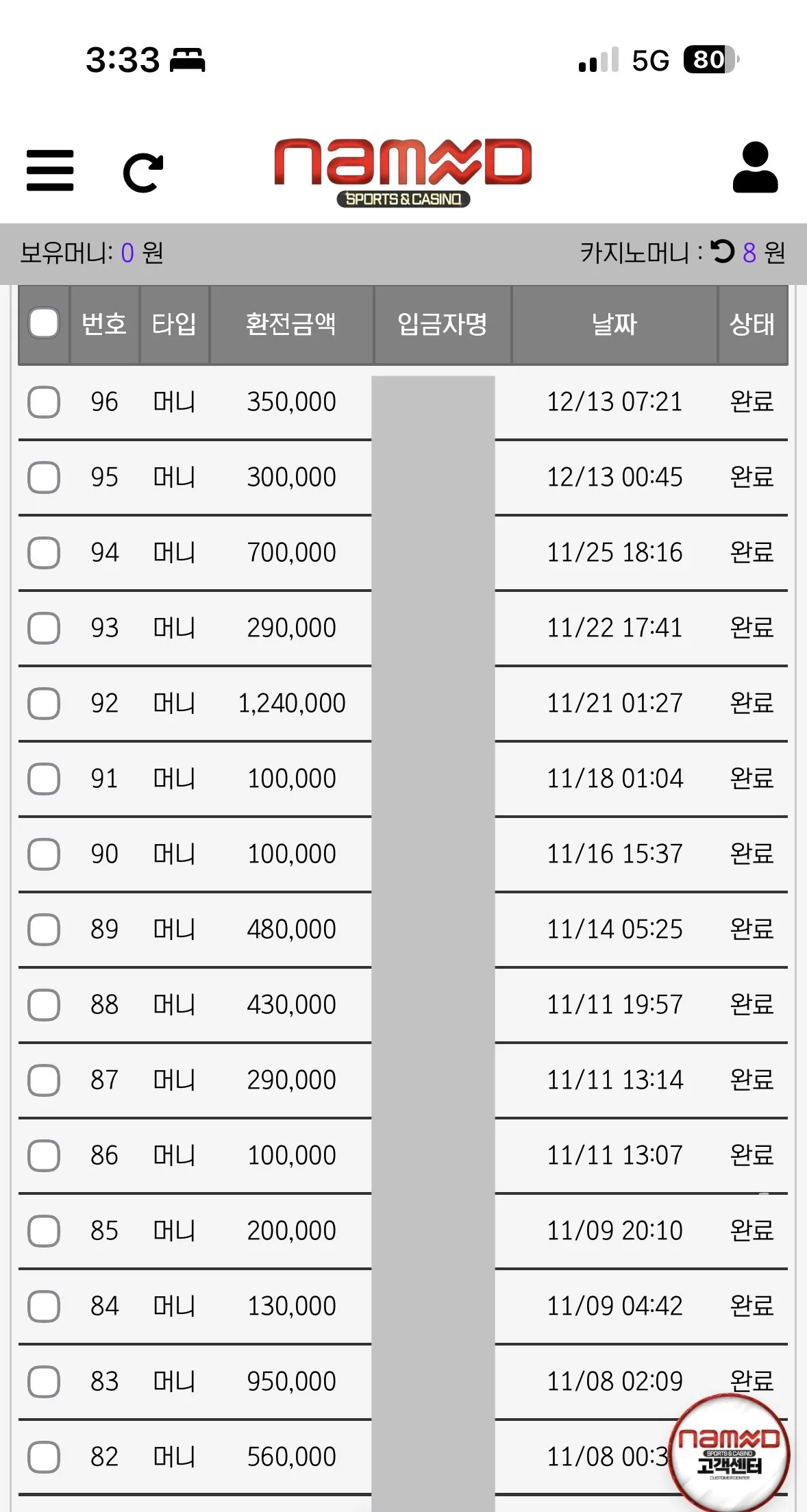Click the 환전금액 column header

click(291, 324)
